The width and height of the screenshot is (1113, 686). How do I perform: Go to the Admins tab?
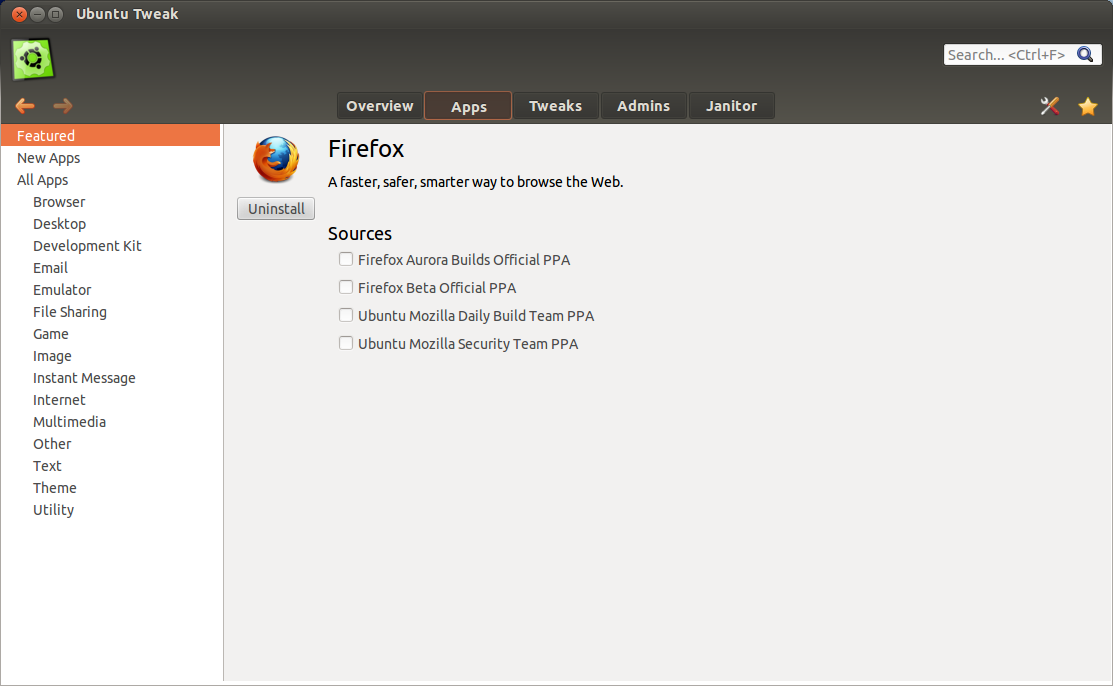pyautogui.click(x=644, y=106)
